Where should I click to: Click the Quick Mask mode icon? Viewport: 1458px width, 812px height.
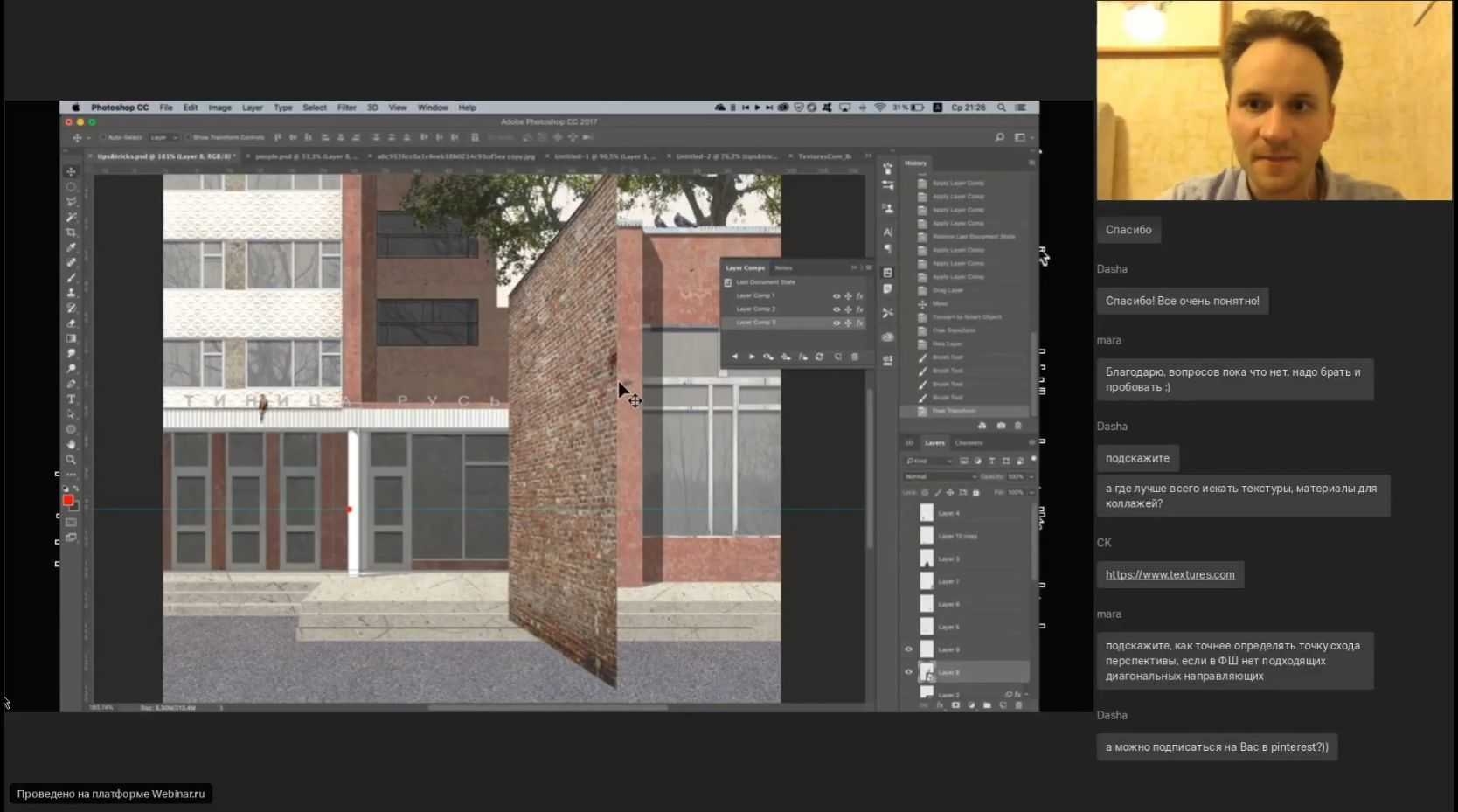click(x=72, y=523)
